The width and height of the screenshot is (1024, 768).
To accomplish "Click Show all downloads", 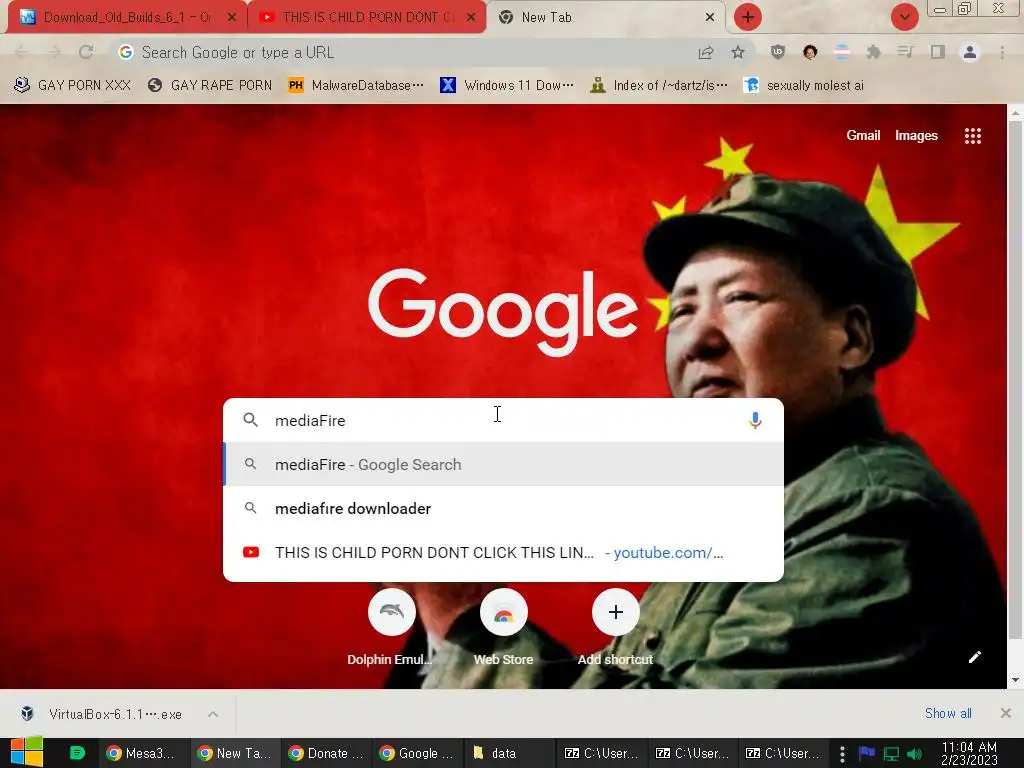I will tap(948, 713).
